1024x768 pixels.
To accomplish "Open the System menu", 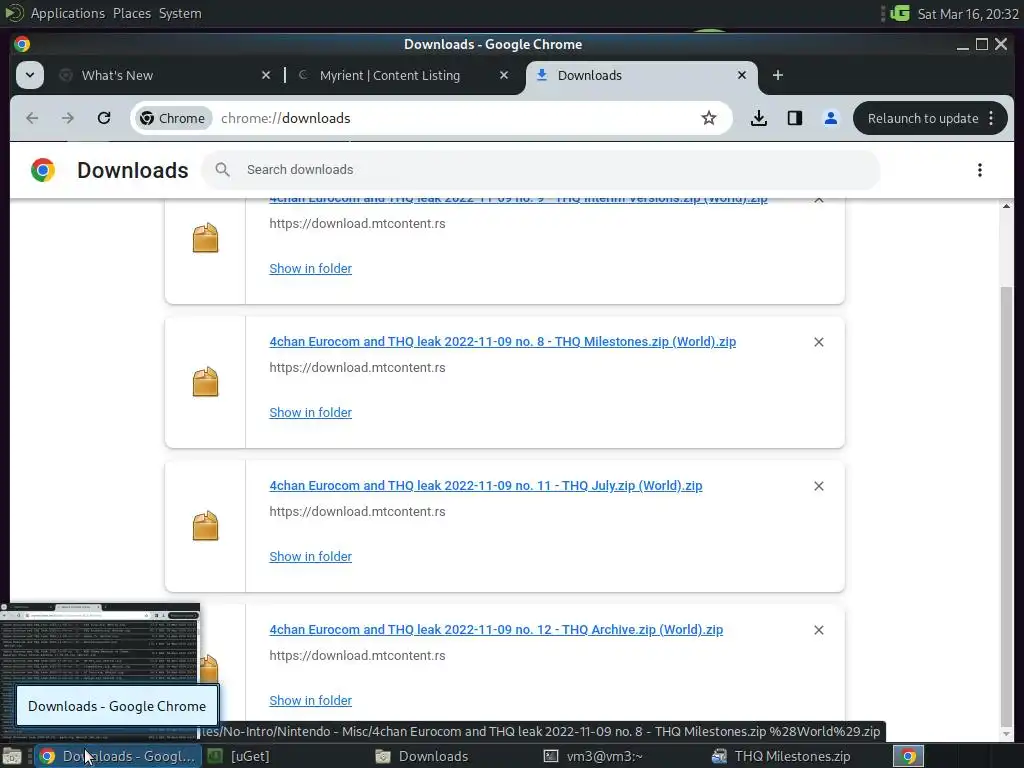I will [180, 13].
